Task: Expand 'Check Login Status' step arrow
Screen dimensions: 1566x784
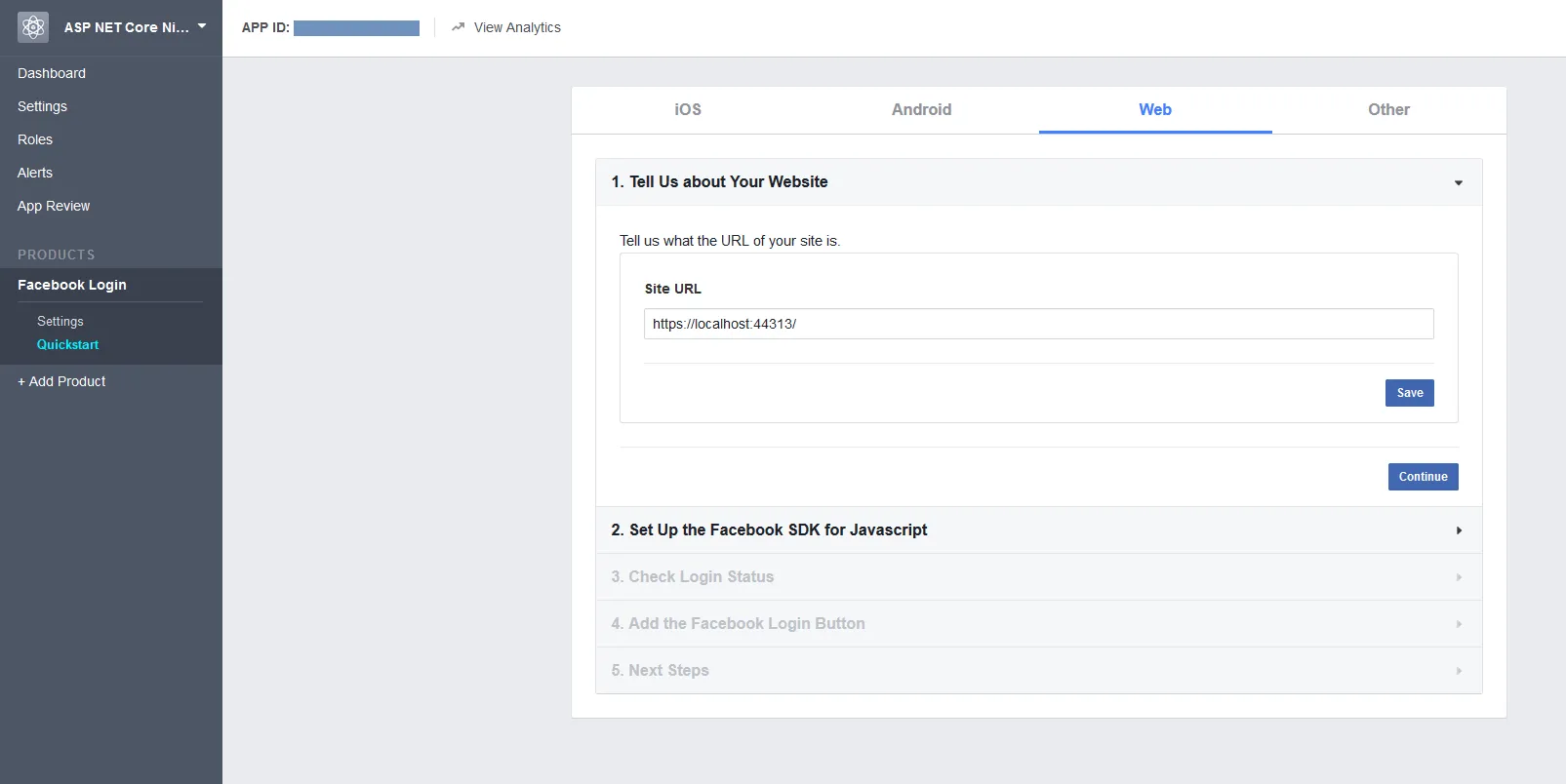Action: (1459, 577)
